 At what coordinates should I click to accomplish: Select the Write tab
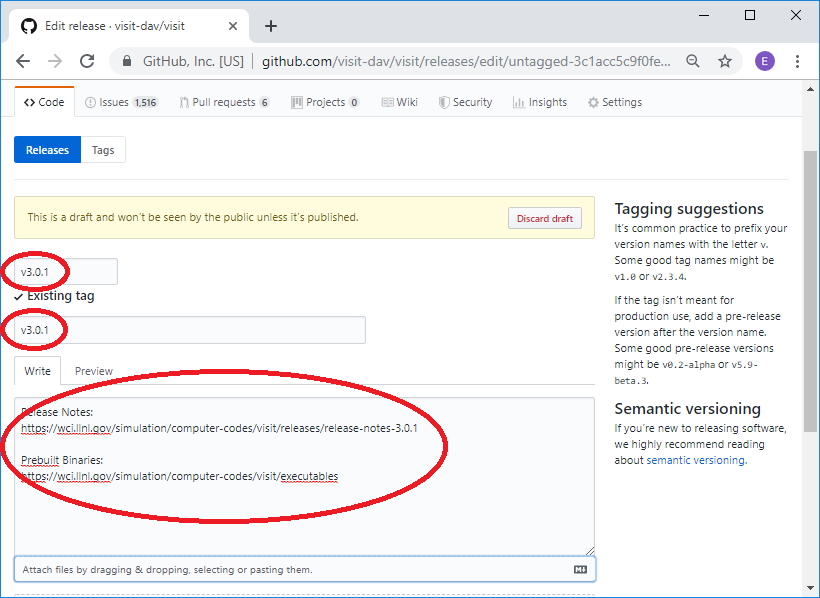[38, 371]
